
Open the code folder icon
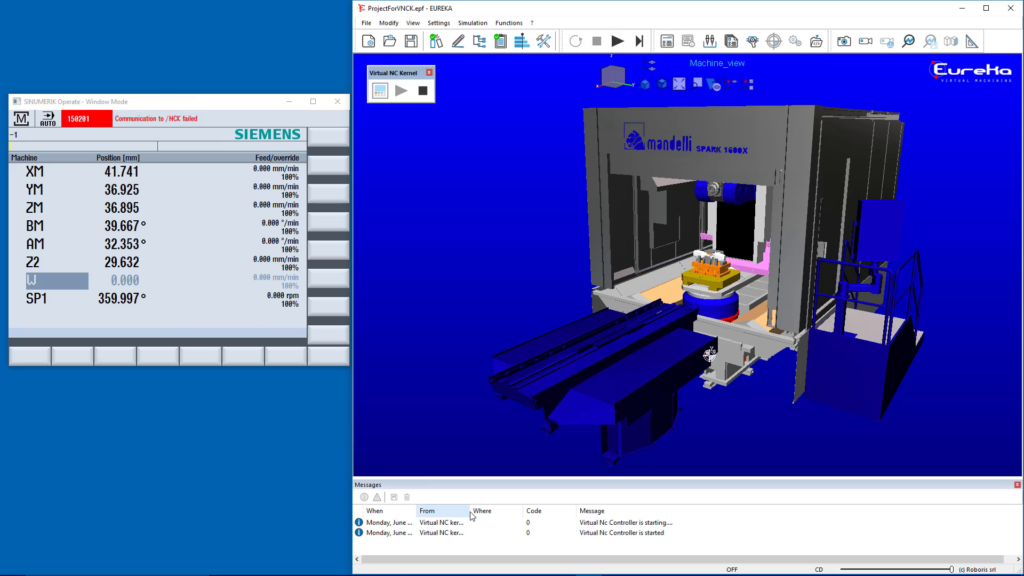coord(816,41)
